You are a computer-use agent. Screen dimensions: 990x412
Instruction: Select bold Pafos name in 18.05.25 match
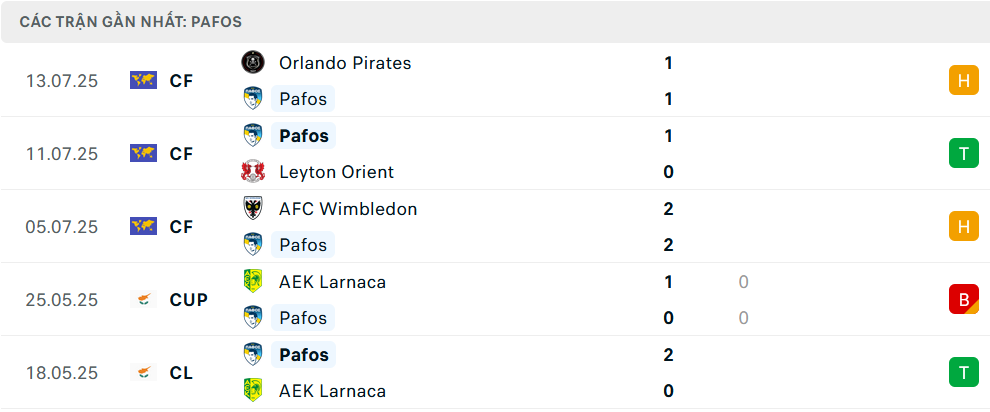[304, 355]
